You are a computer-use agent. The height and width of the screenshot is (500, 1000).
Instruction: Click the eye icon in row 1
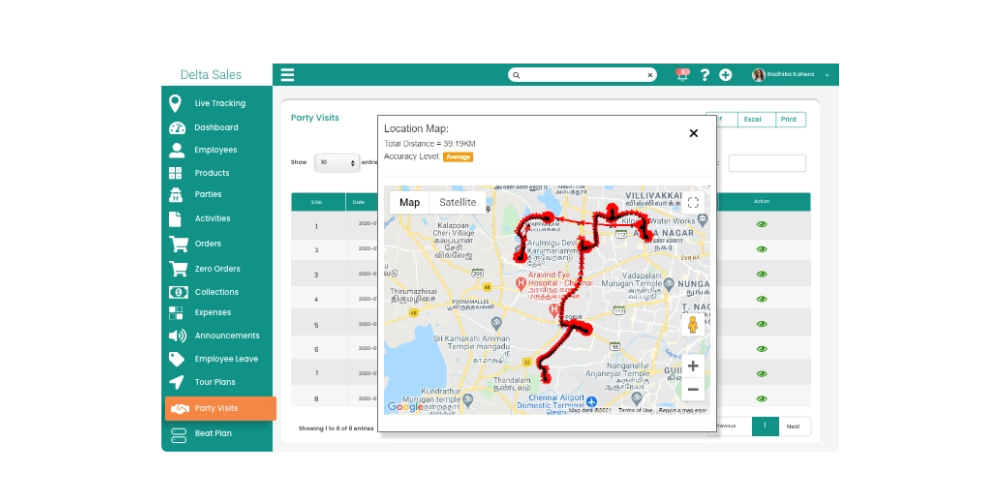(761, 224)
